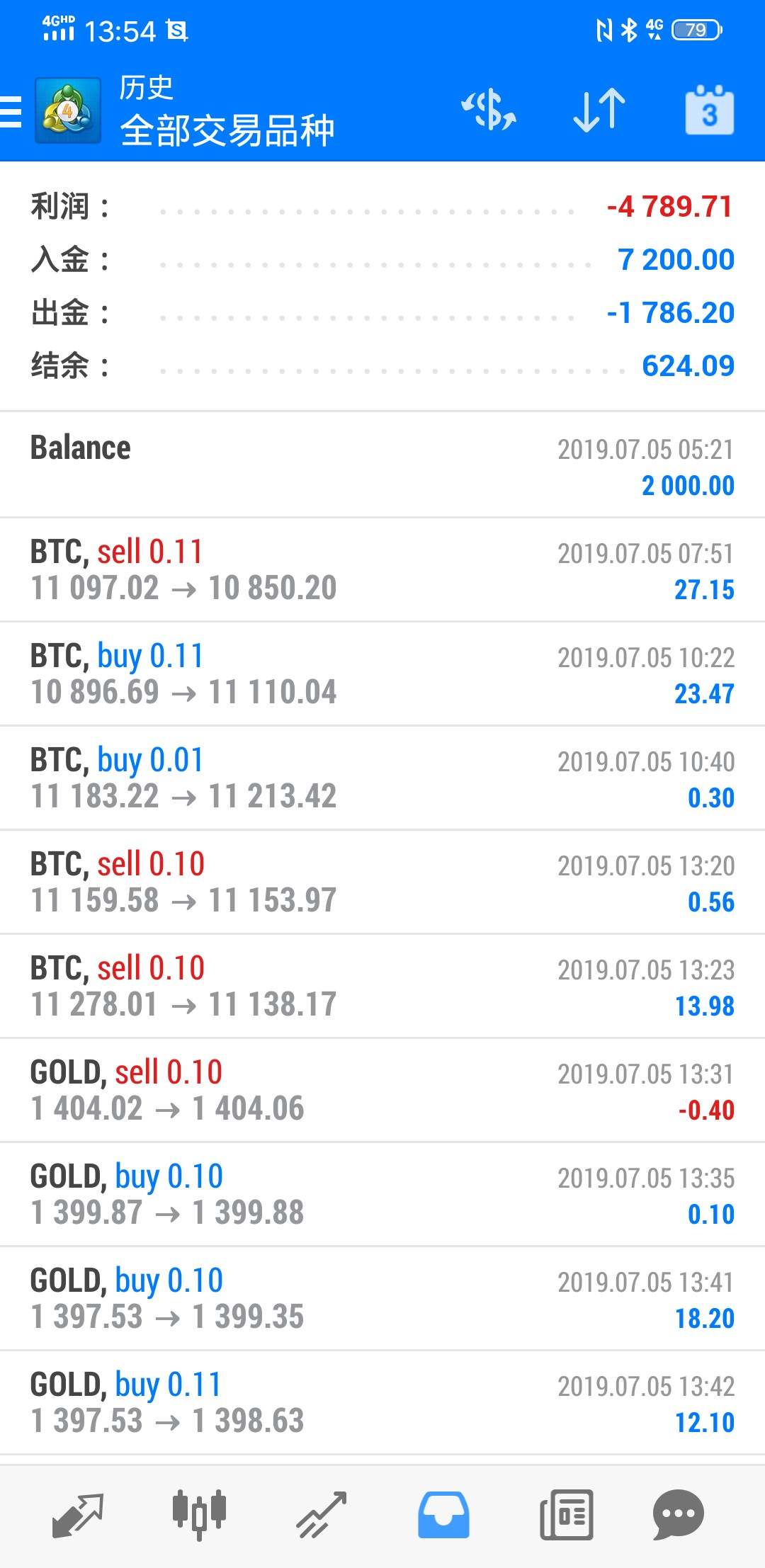Open the Trade tab with trend arrows
This screenshot has height=1568, width=765.
point(322,1514)
